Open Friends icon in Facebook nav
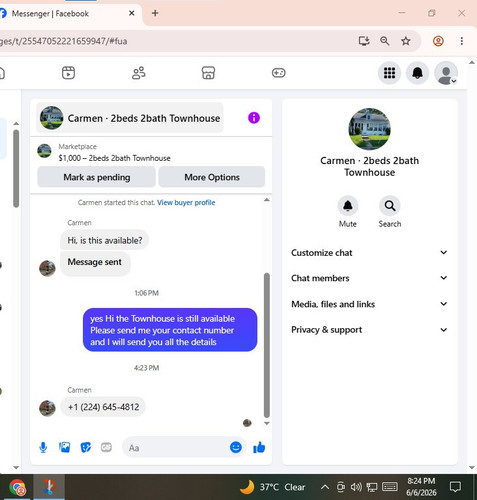Viewport: 477px width, 500px height. tap(139, 73)
